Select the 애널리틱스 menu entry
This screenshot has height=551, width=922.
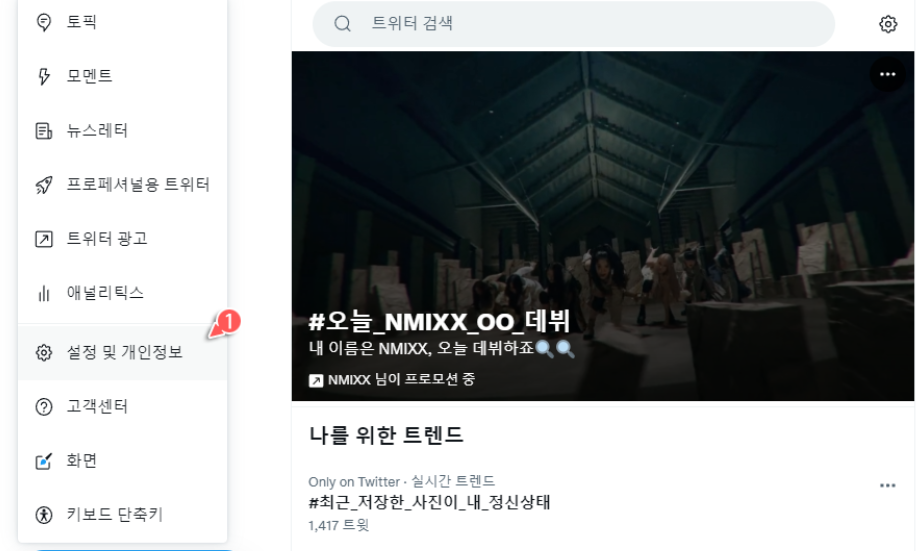[122, 293]
